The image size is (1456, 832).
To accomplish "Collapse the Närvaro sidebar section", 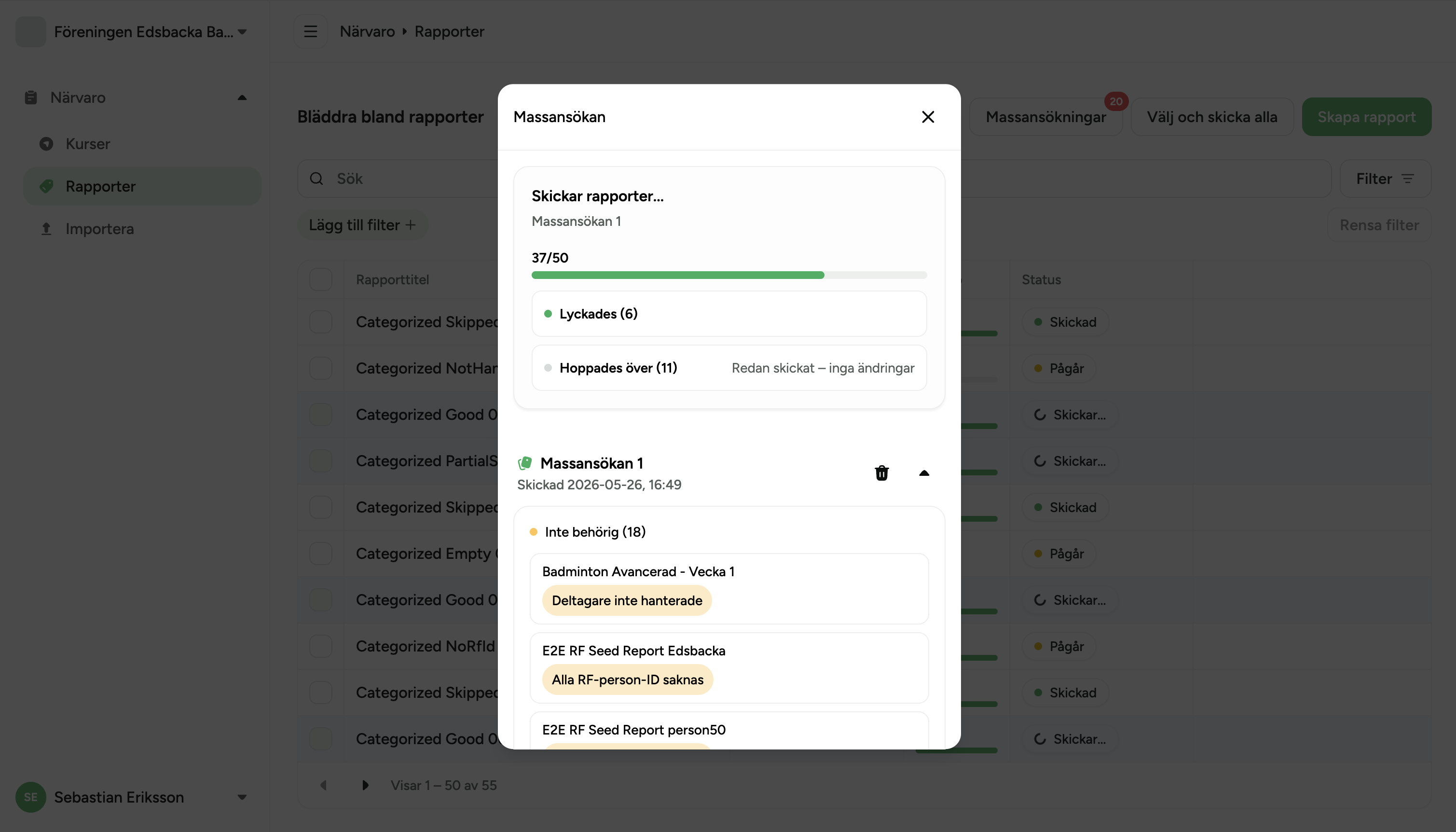I will (x=242, y=97).
